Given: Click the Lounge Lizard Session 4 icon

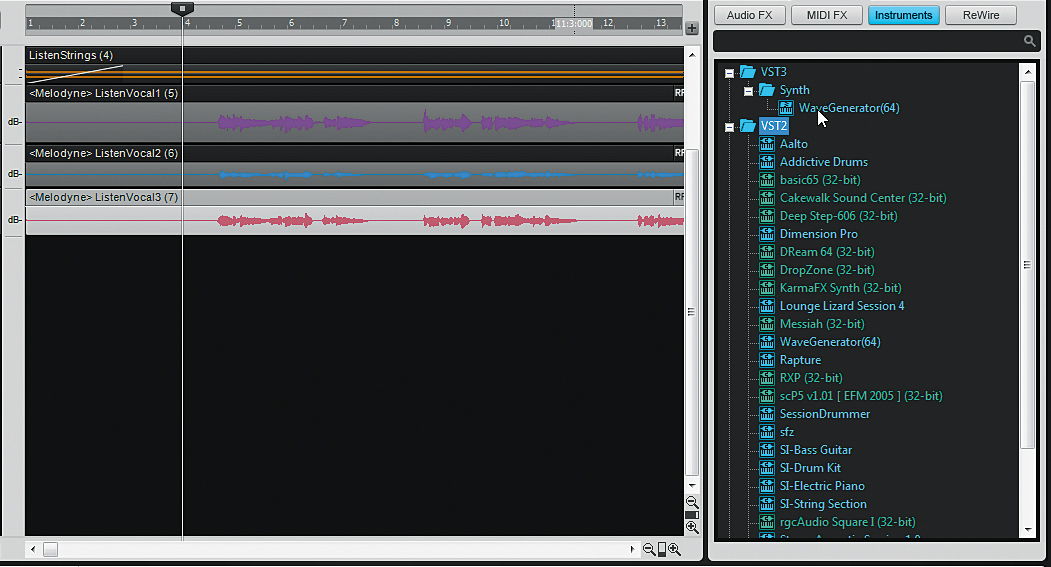Looking at the screenshot, I should click(767, 306).
